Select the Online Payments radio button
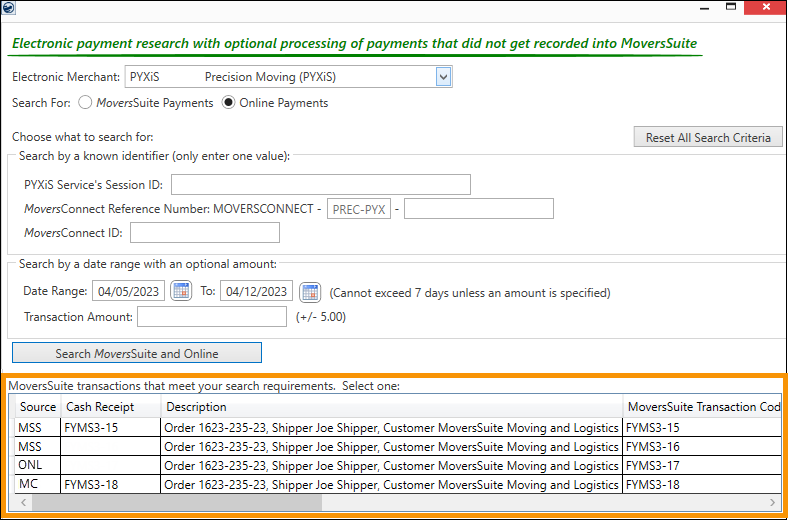The height and width of the screenshot is (520, 788). pos(228,103)
